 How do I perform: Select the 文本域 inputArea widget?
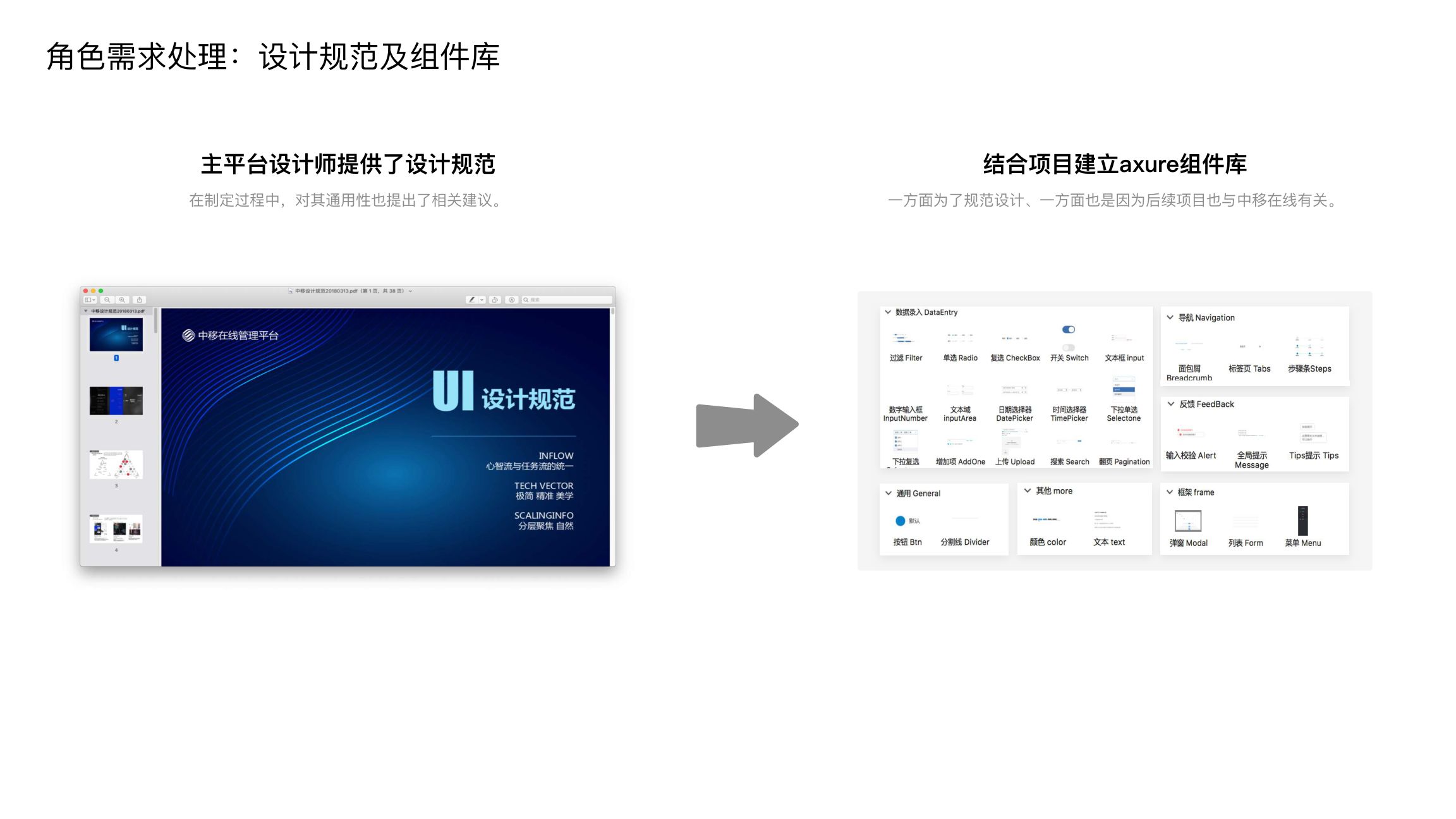(x=960, y=403)
